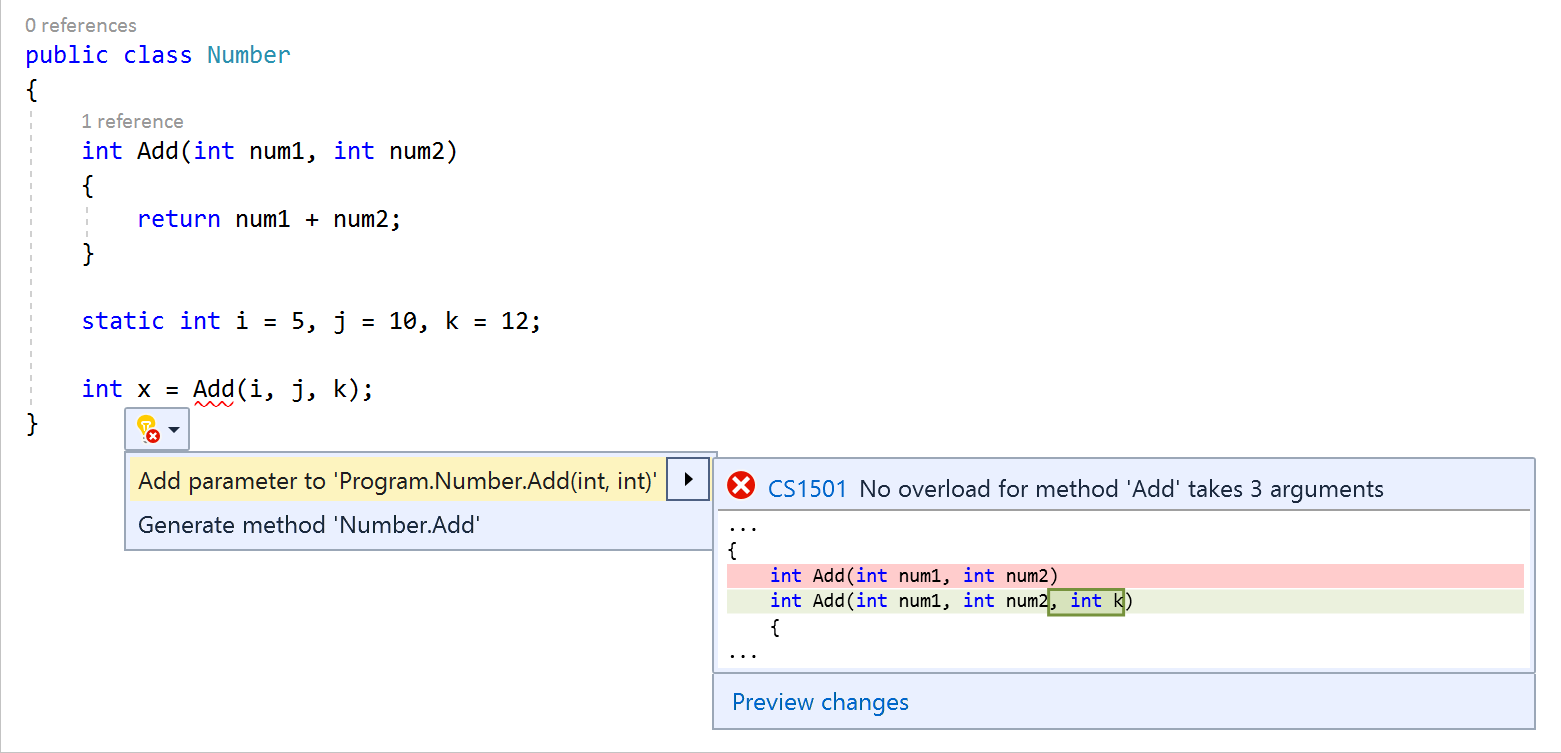Image resolution: width=1561 pixels, height=753 pixels.
Task: Click the red error circle icon beside CS1501
Action: 741,486
